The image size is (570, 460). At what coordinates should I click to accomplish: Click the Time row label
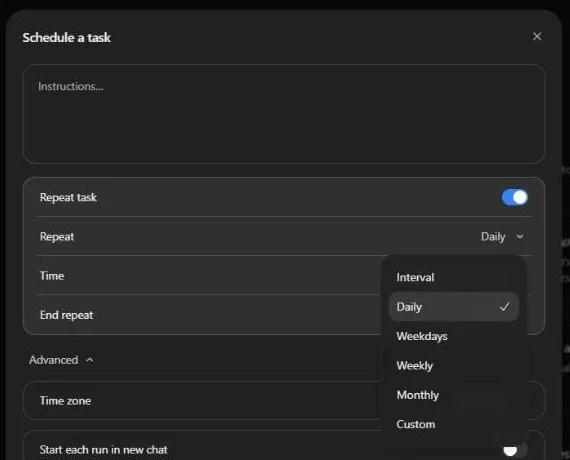coord(52,276)
